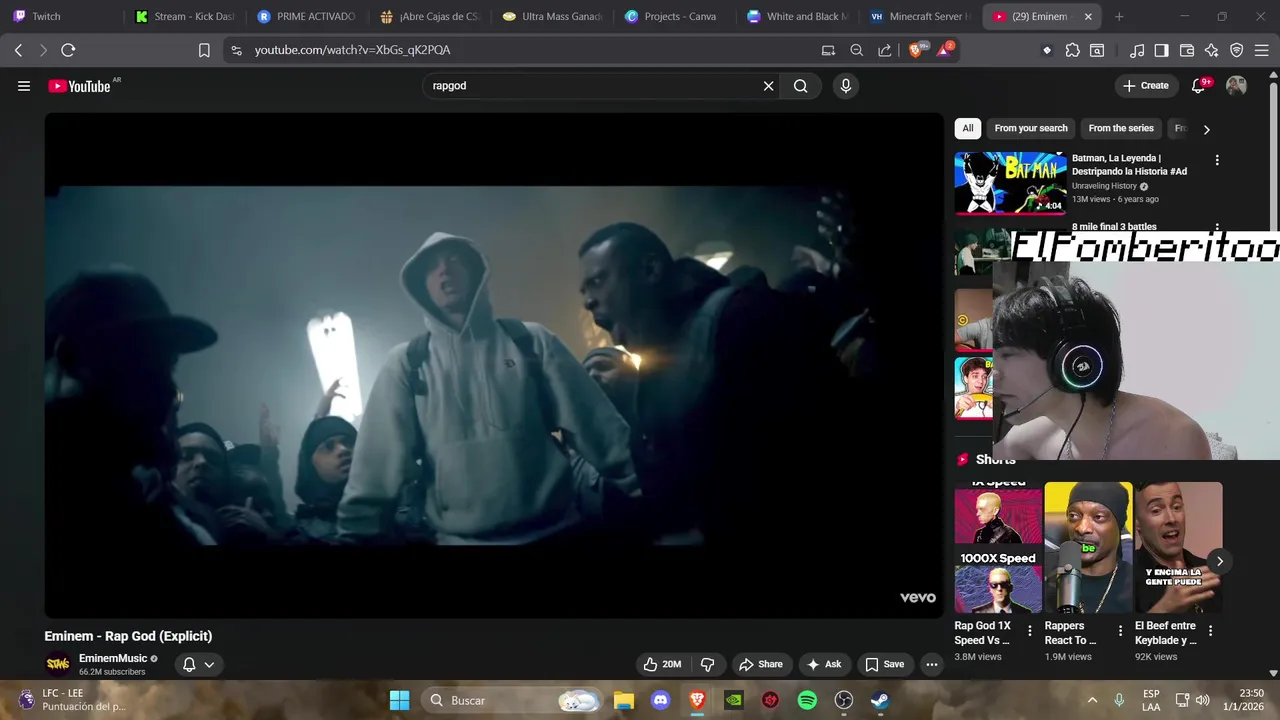Screen dimensions: 1280x720
Task: Open Discord from the taskbar
Action: (x=660, y=700)
